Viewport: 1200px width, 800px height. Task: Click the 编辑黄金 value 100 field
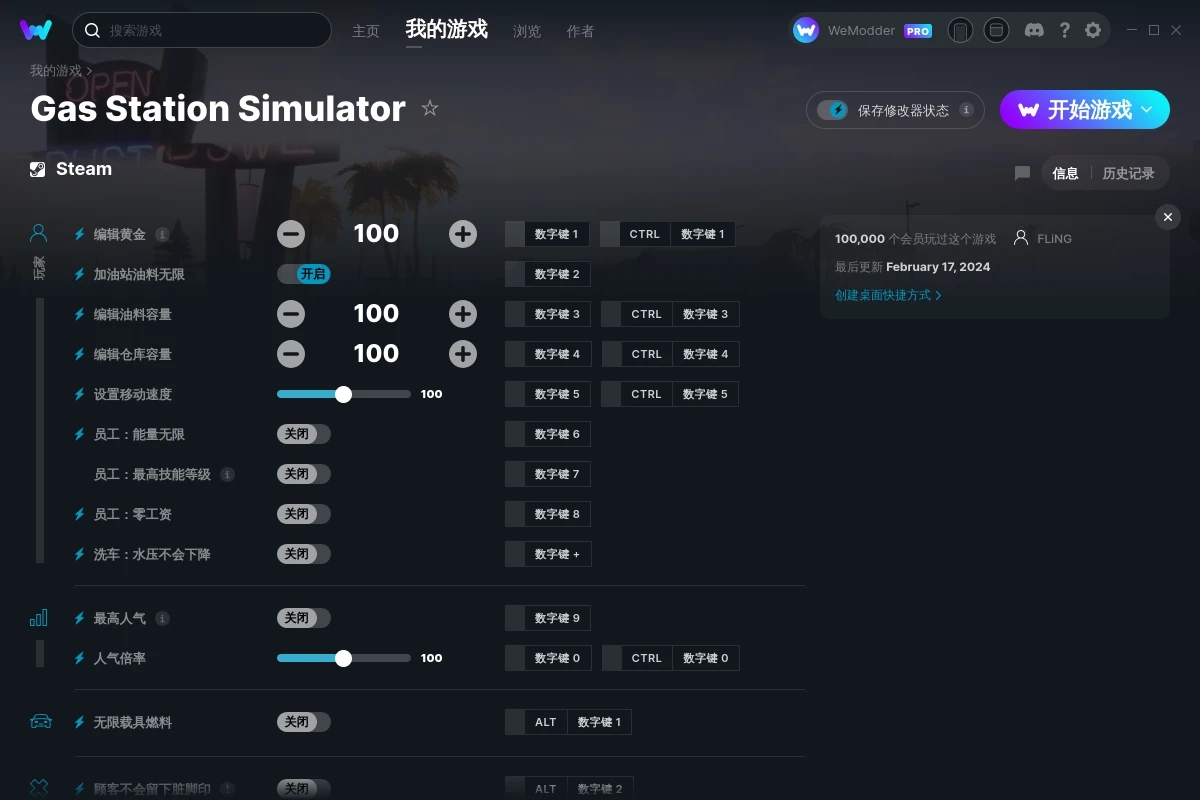pos(376,234)
